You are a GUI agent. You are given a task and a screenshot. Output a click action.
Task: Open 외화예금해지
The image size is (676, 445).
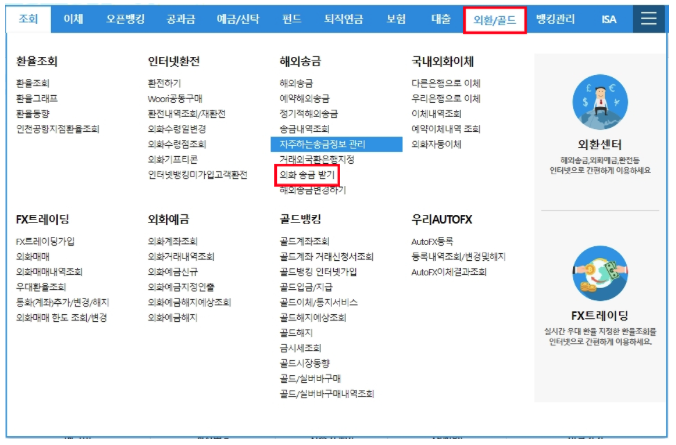172,318
